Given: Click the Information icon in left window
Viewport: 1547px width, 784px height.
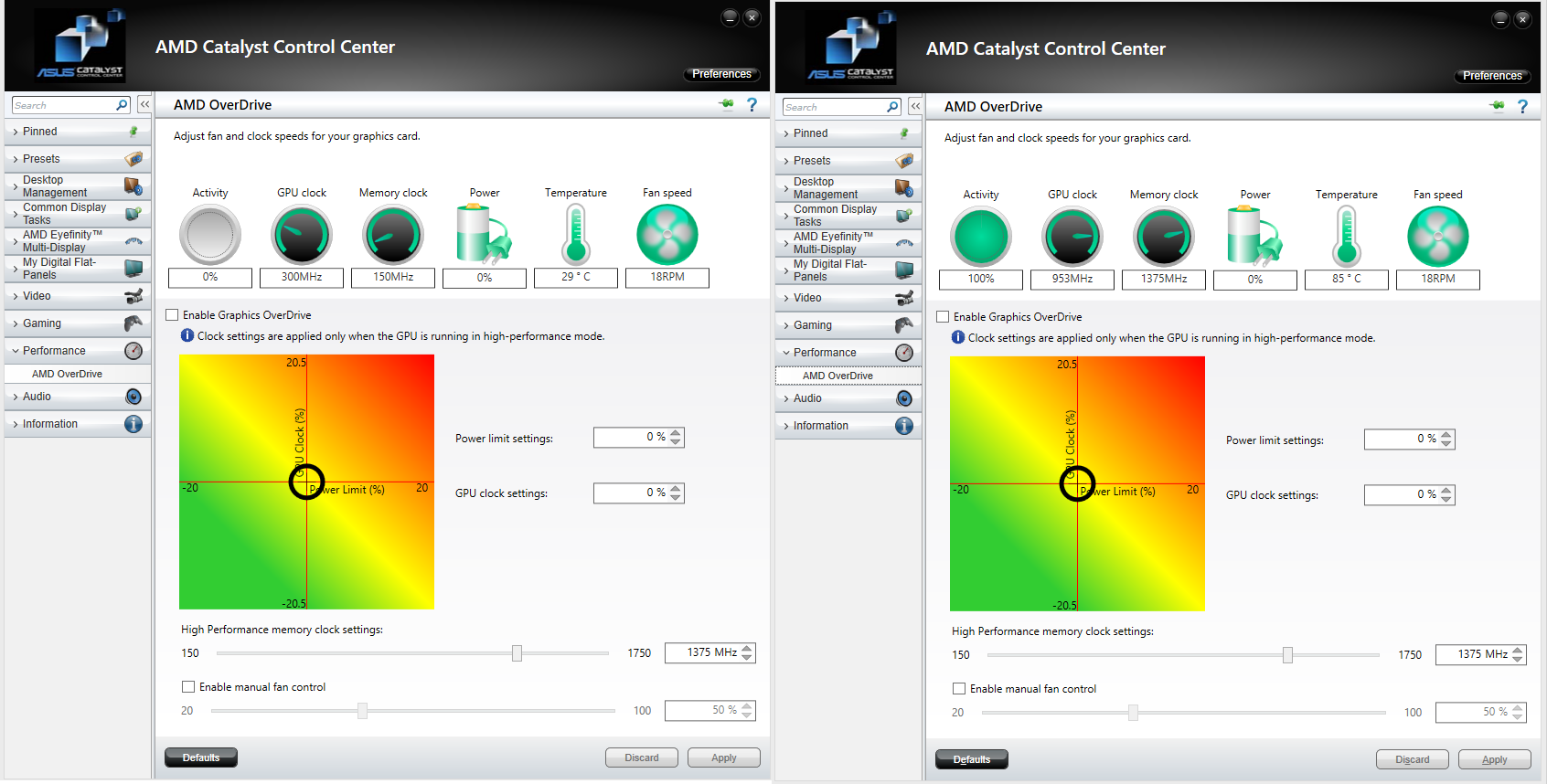Looking at the screenshot, I should pos(133,424).
